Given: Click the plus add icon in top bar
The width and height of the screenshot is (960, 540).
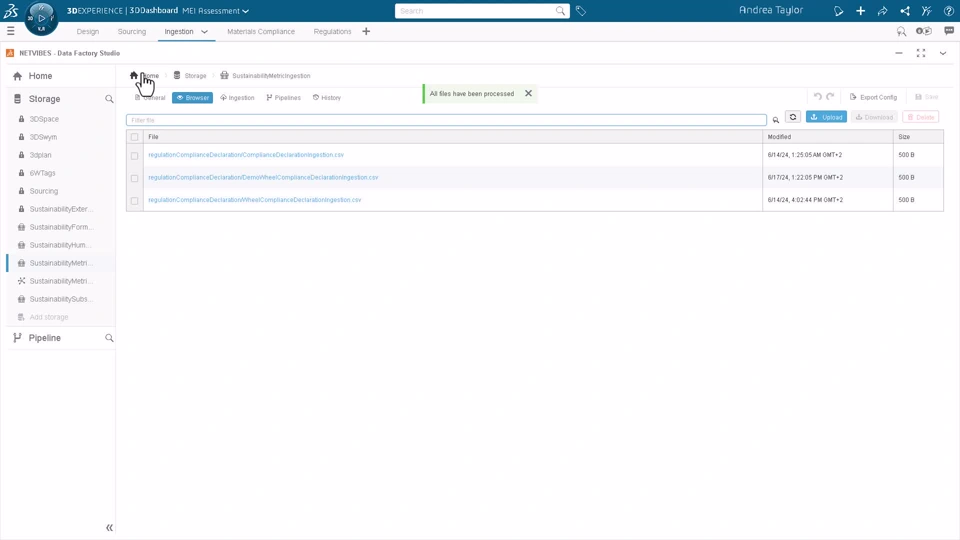Looking at the screenshot, I should (860, 11).
